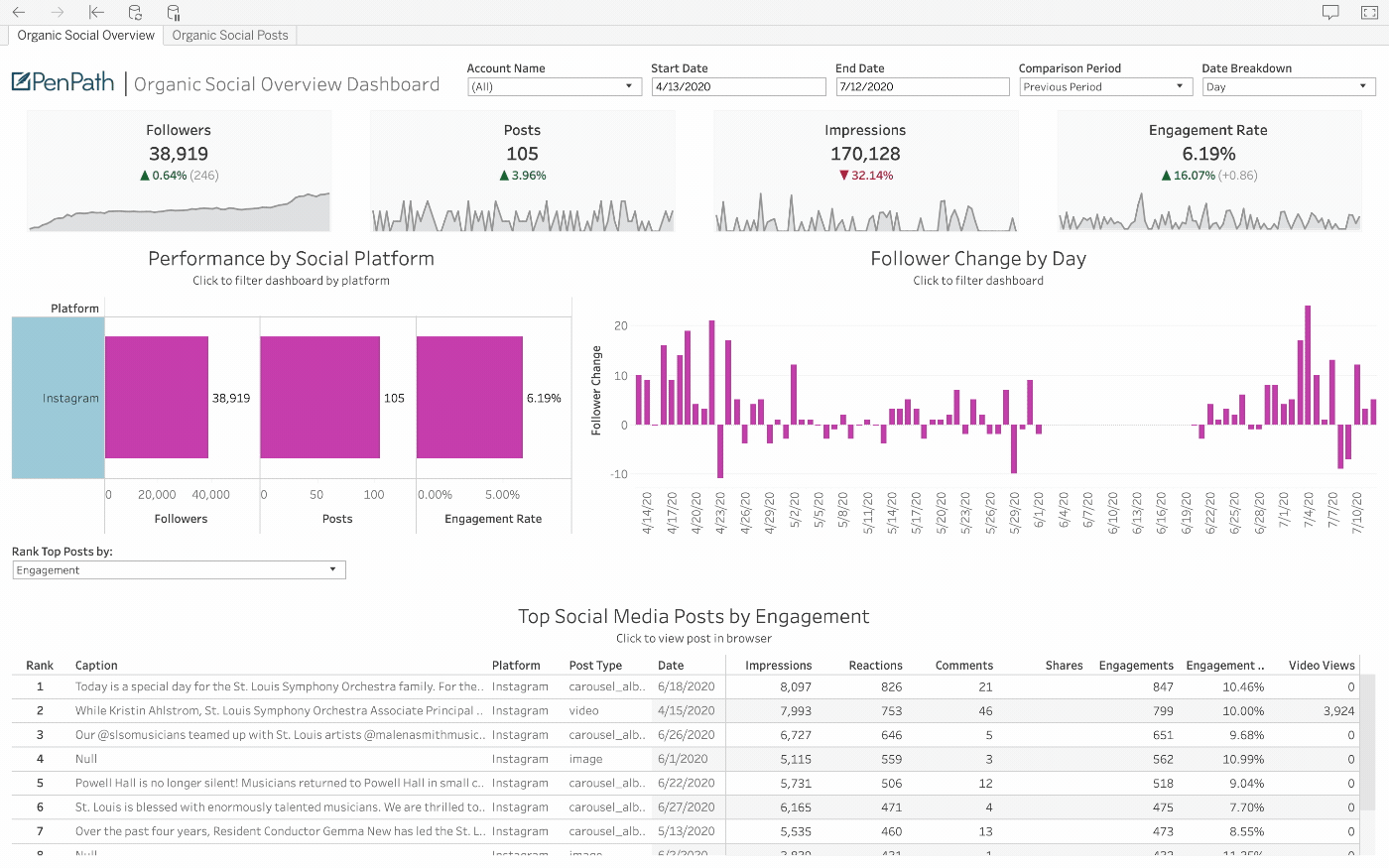This screenshot has height=868, width=1389.
Task: Open post 'St. Louis is blessed' caption
Action: pyautogui.click(x=280, y=807)
